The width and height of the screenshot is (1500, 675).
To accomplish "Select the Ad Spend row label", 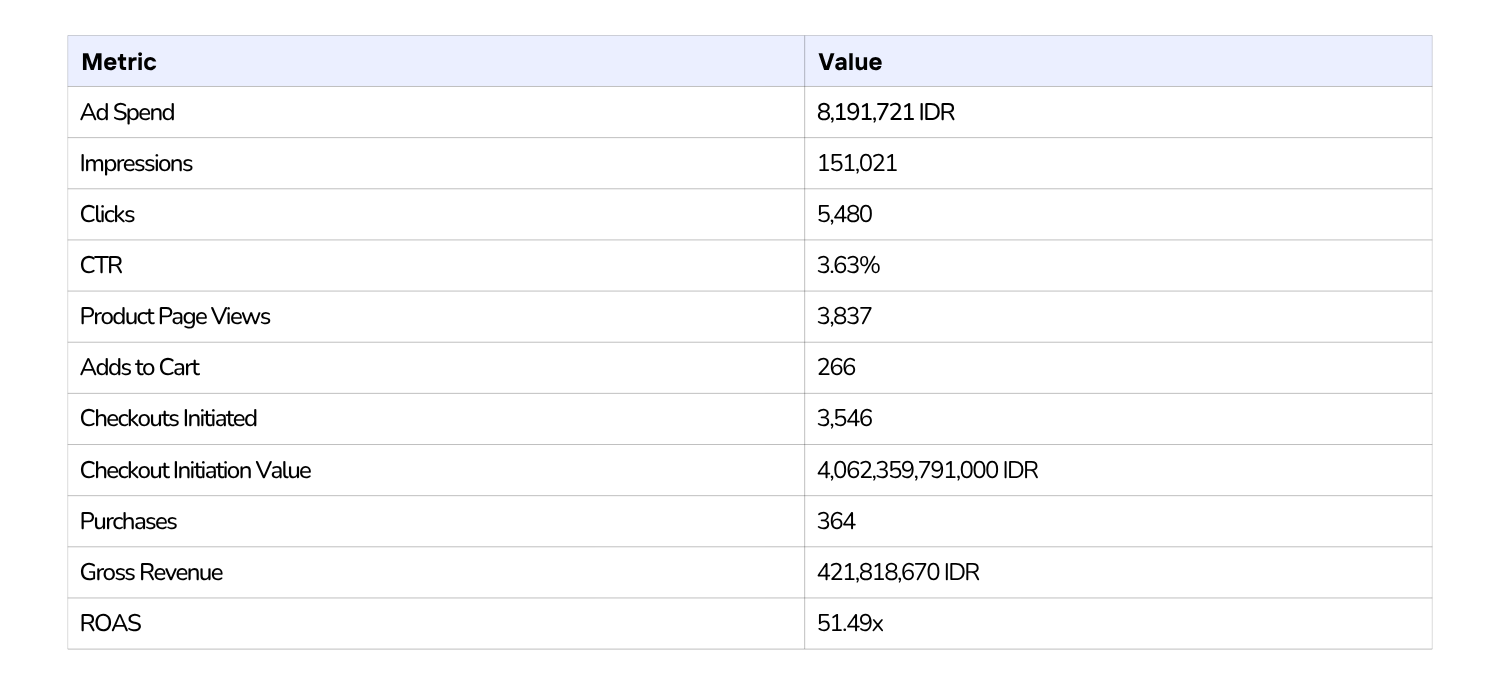I will (x=127, y=113).
